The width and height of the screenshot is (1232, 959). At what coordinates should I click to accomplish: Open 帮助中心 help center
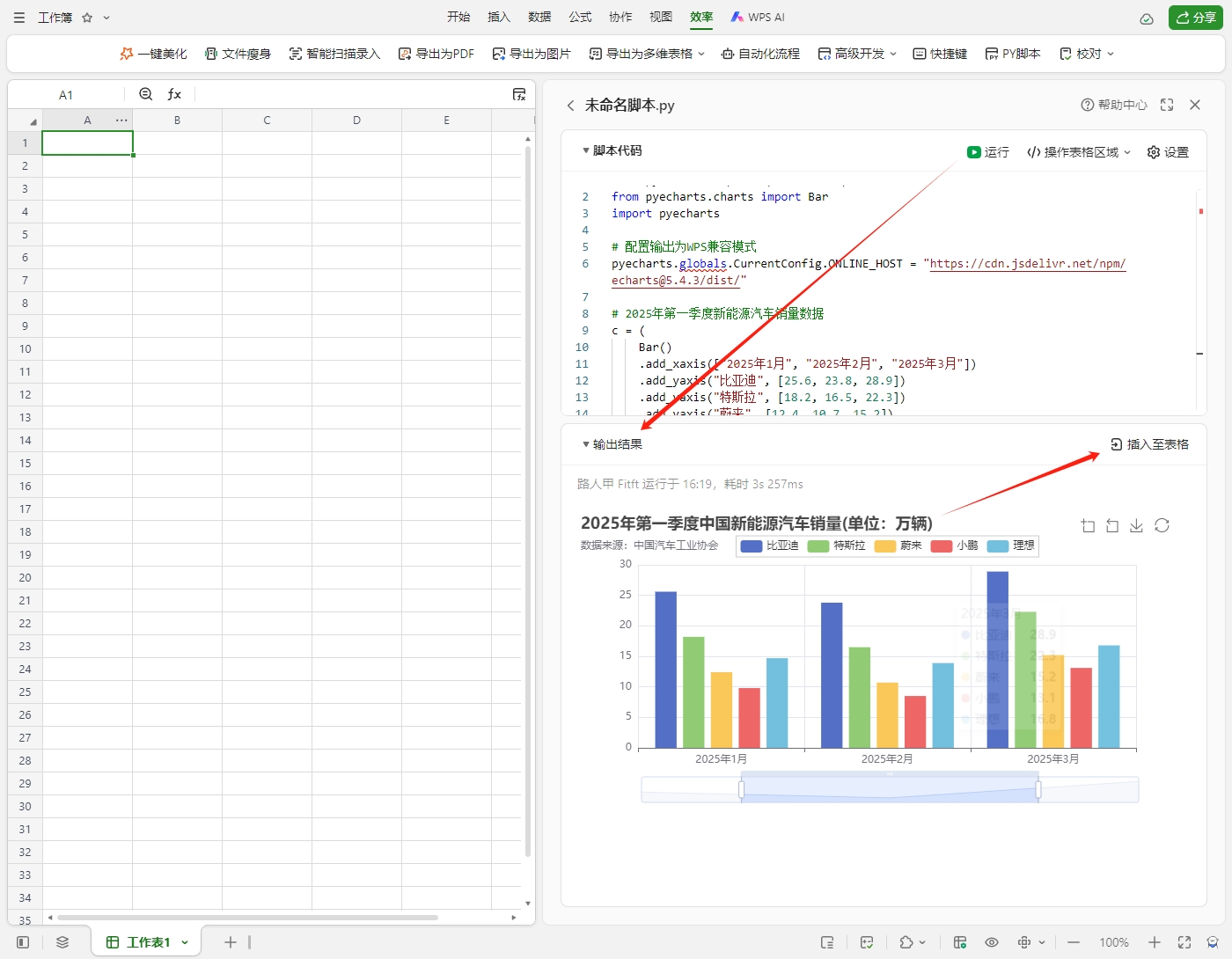[x=1114, y=105]
